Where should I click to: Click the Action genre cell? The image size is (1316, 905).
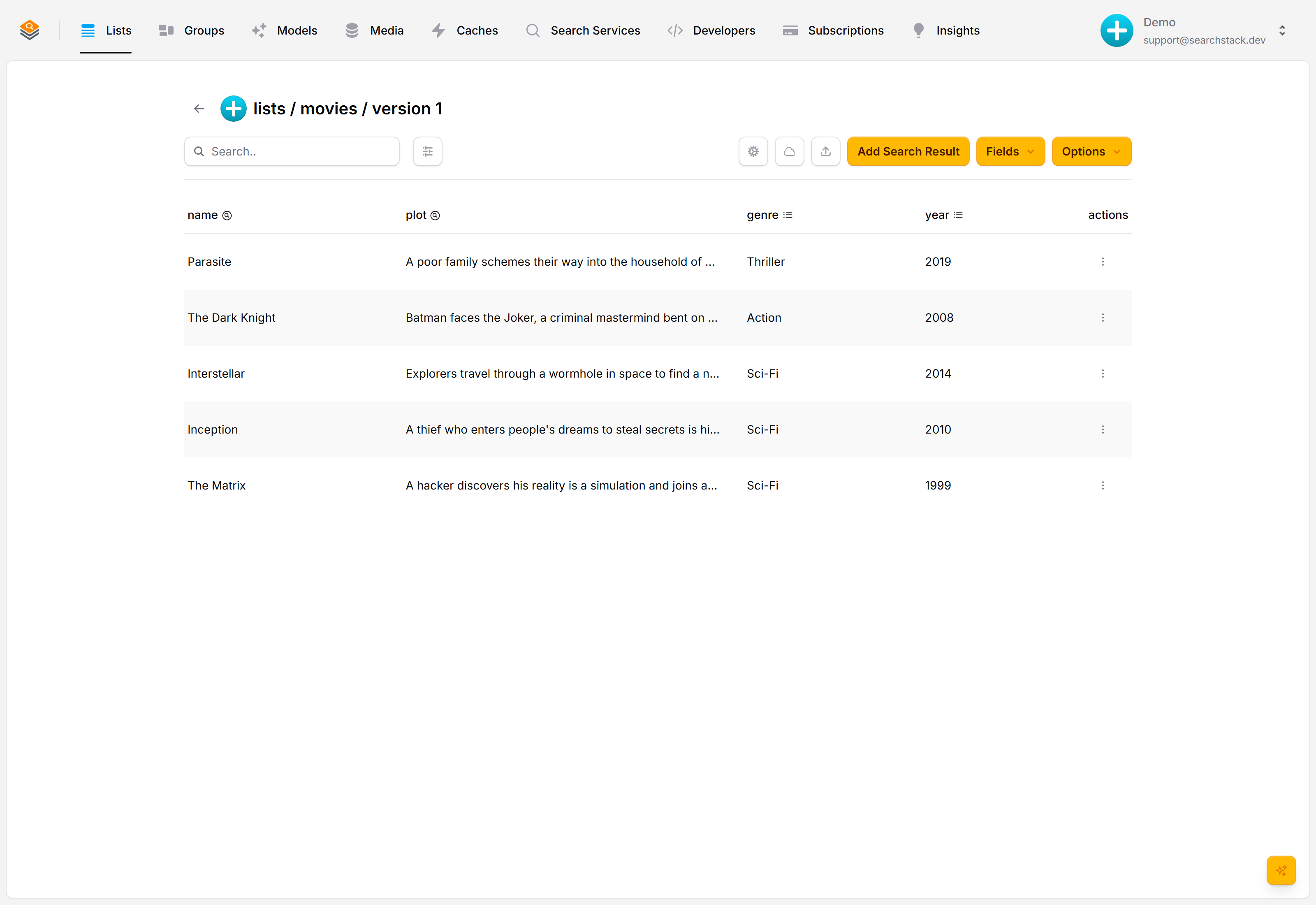(x=764, y=318)
